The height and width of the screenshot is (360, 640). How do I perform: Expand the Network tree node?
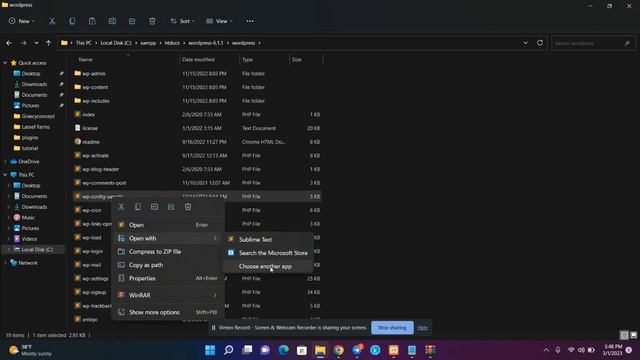tap(5, 263)
